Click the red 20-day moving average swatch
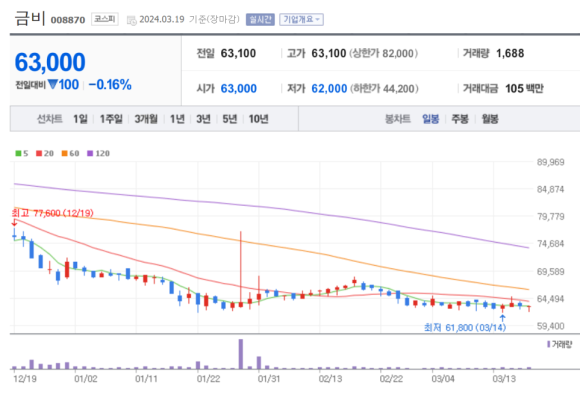 pos(39,153)
